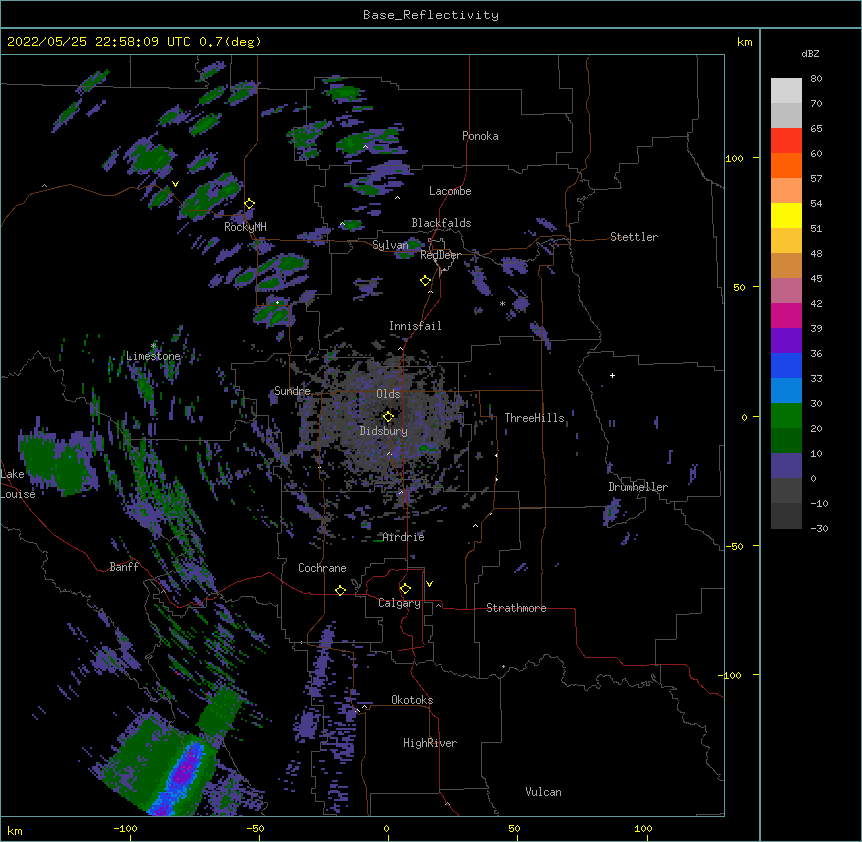The width and height of the screenshot is (862, 842).
Task: Click the yellow marker near Cochrane
Action: [340, 590]
